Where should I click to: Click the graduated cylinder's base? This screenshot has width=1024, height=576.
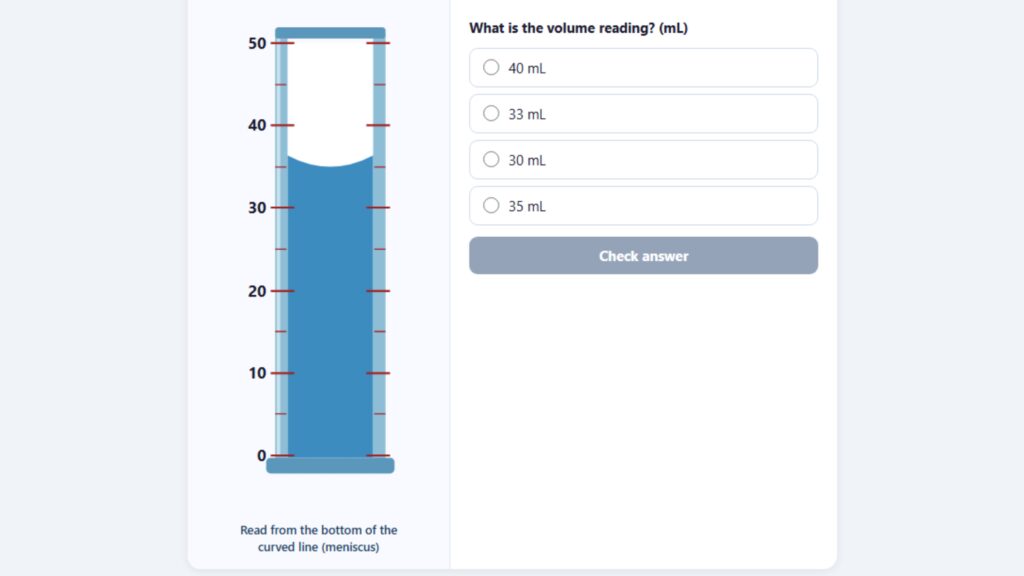pos(330,465)
